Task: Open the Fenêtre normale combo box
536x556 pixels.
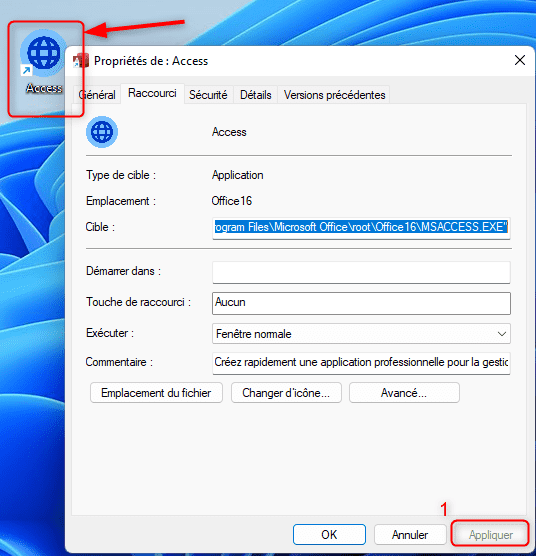Action: click(x=361, y=334)
